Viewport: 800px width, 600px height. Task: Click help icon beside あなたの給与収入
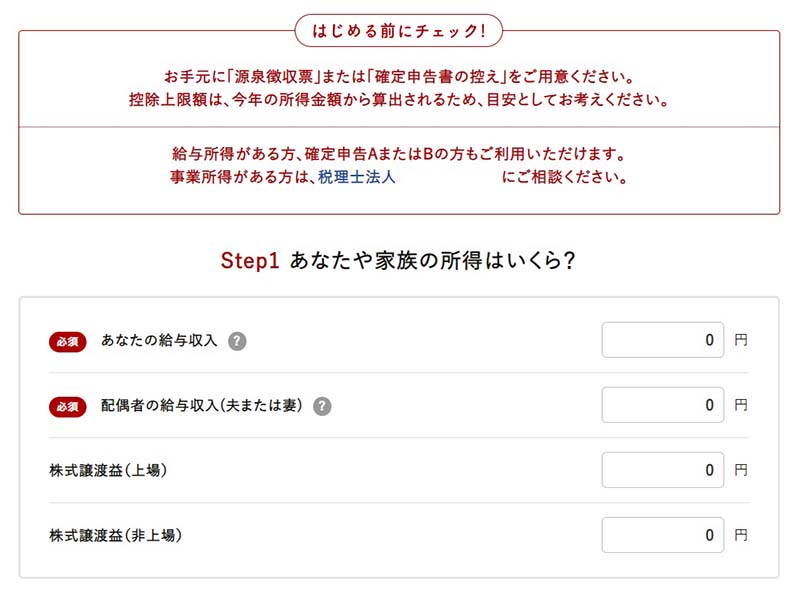point(237,341)
